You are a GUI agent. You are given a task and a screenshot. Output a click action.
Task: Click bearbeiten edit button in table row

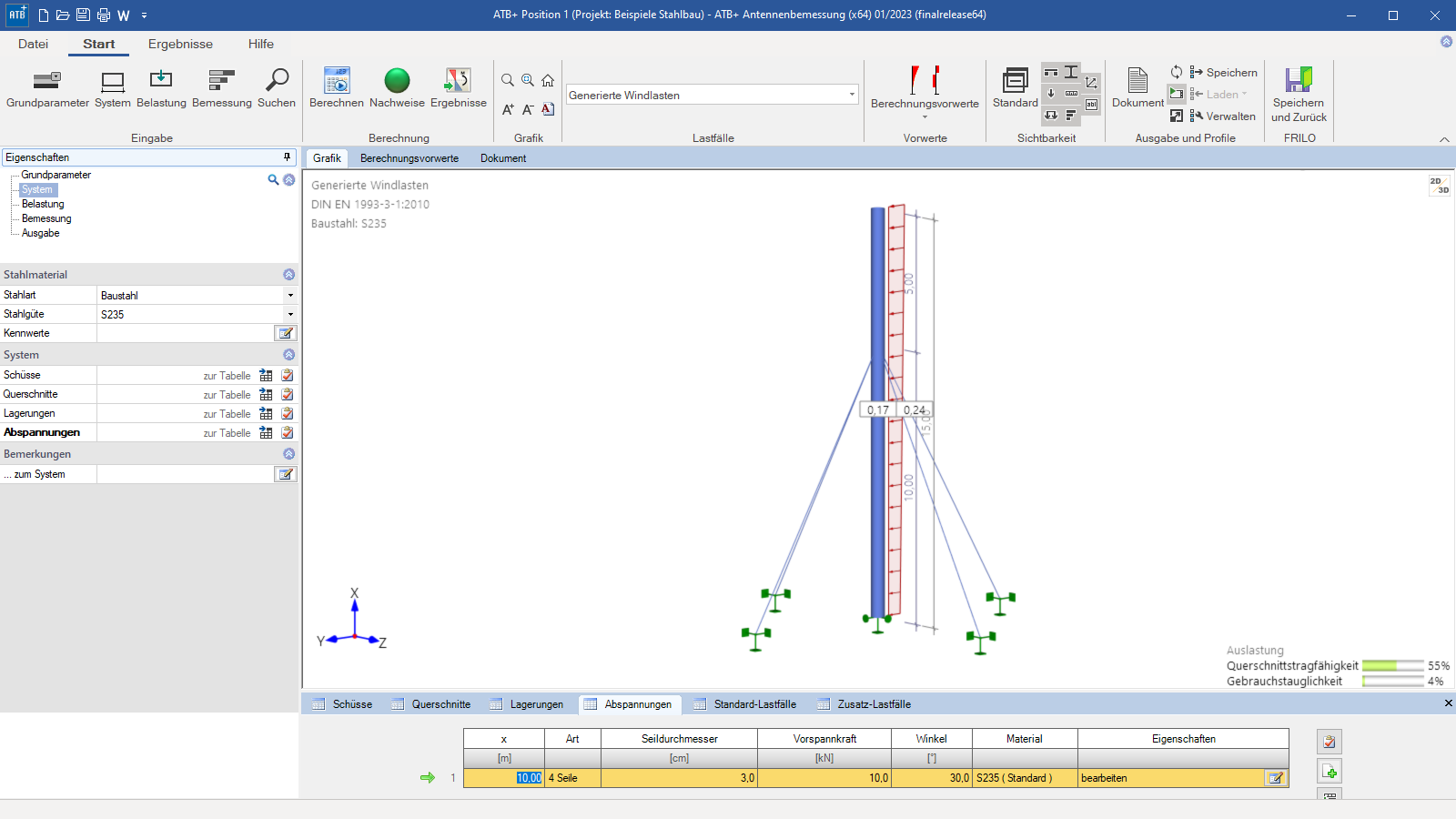click(1276, 778)
